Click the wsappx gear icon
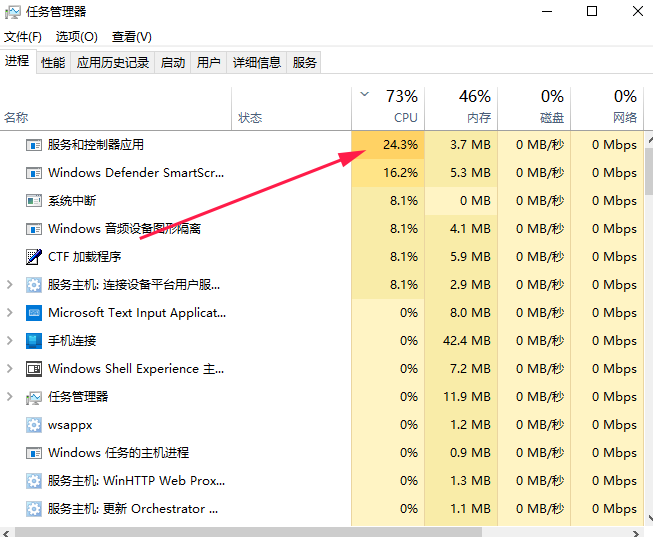 coord(34,425)
